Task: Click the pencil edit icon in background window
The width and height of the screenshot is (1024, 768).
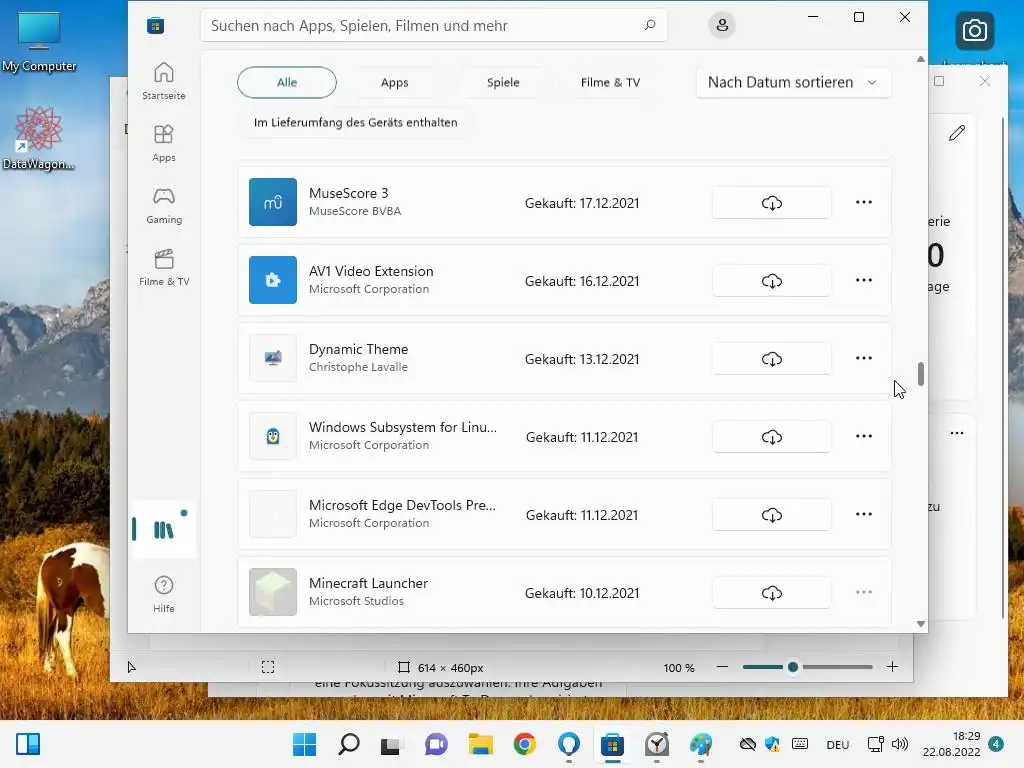Action: click(x=957, y=133)
